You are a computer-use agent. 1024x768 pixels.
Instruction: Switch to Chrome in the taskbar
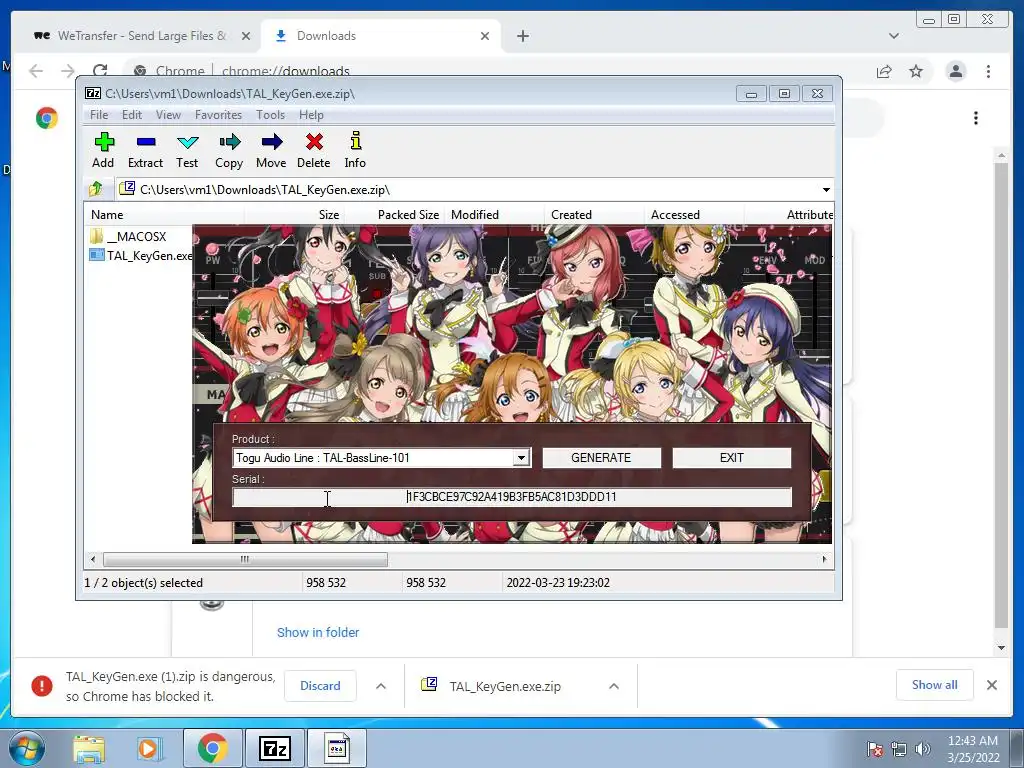click(x=212, y=748)
